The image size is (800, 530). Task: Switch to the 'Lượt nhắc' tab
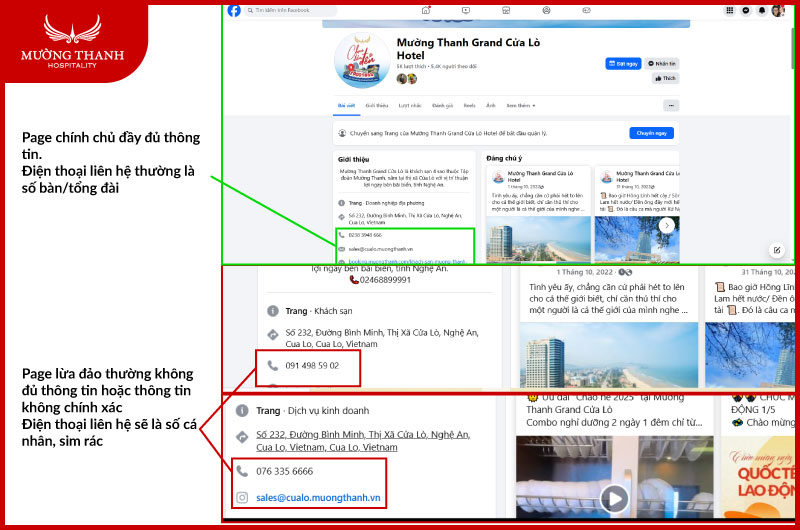(410, 106)
